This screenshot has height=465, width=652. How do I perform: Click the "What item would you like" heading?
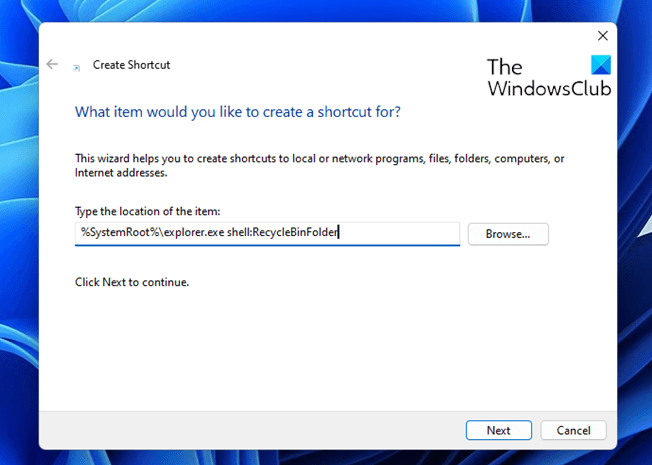pyautogui.click(x=238, y=111)
